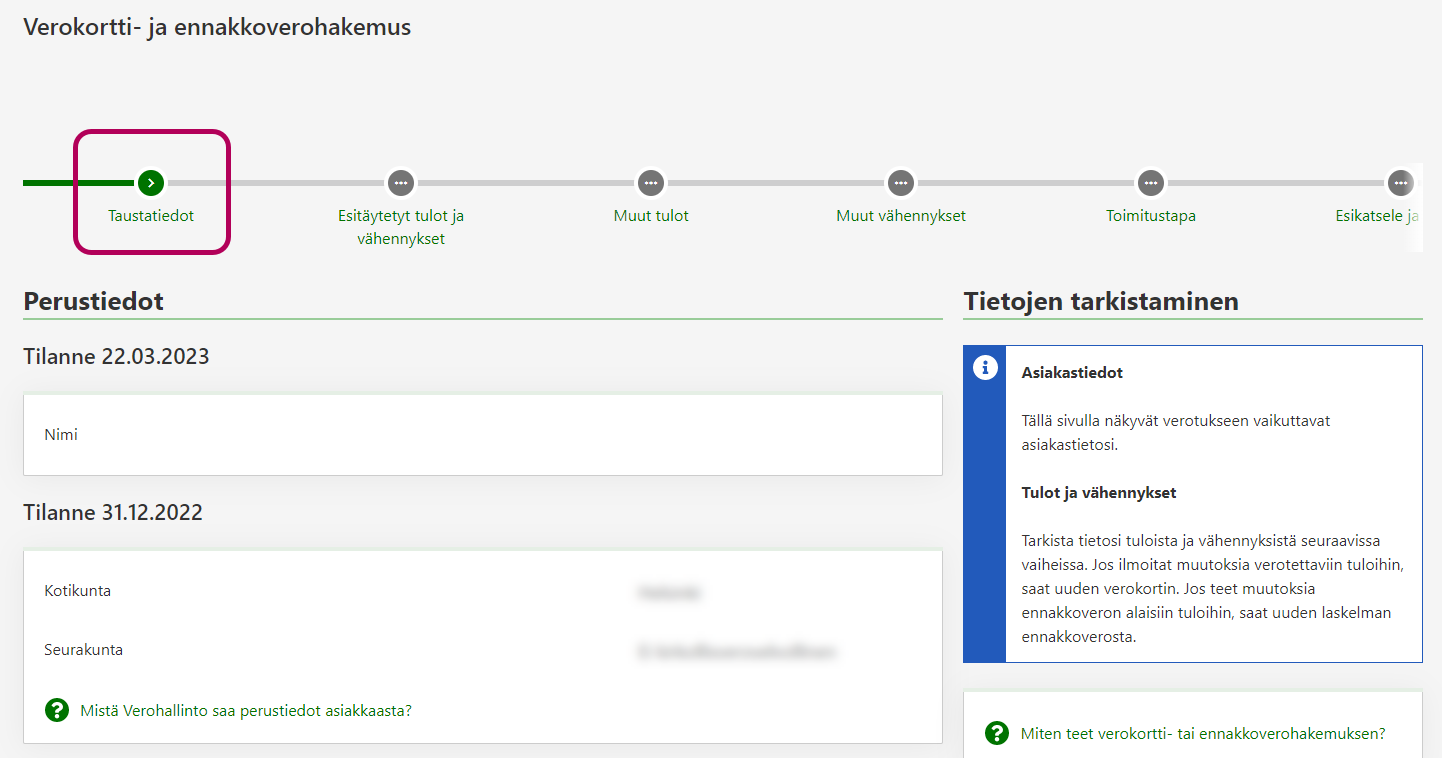1442x758 pixels.
Task: Open the Taustatiedot step label
Action: [x=151, y=216]
